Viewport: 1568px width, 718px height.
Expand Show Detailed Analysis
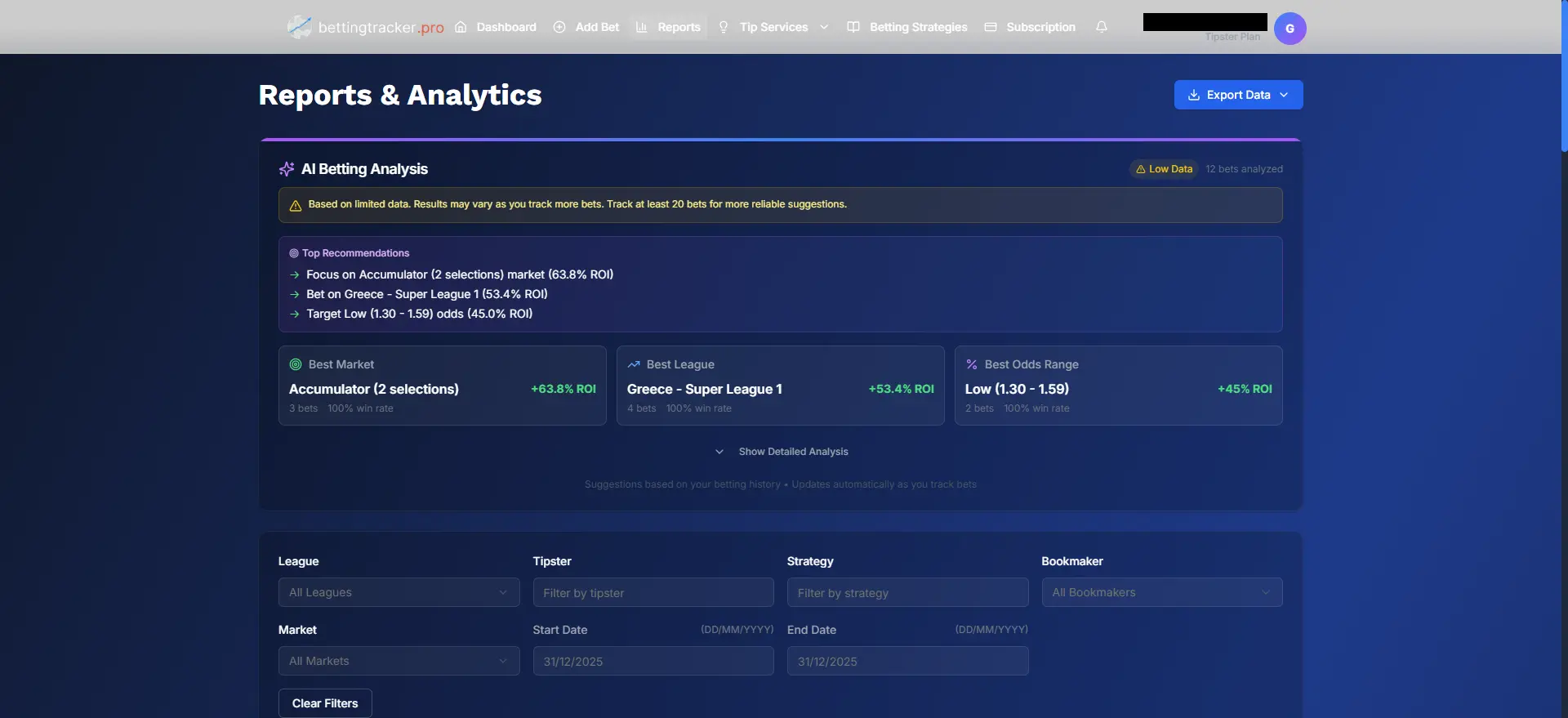coord(781,452)
